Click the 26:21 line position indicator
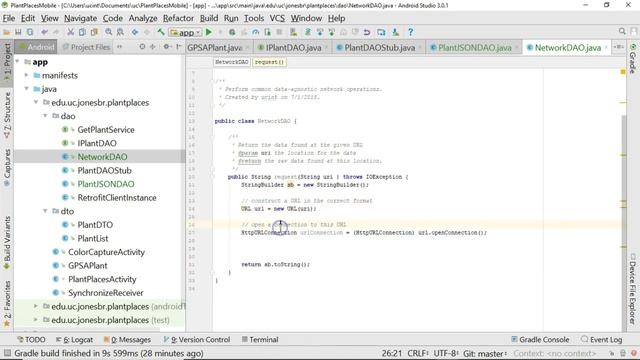The height and width of the screenshot is (360, 640). coord(392,353)
